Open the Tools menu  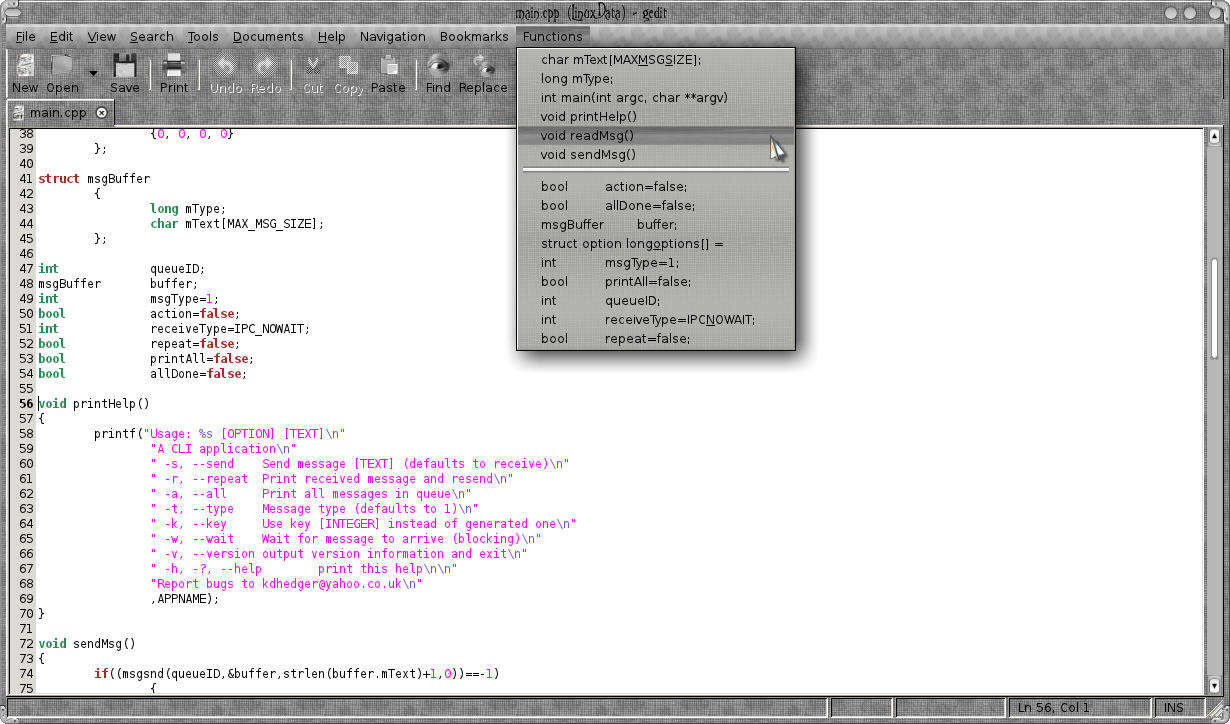(x=203, y=37)
